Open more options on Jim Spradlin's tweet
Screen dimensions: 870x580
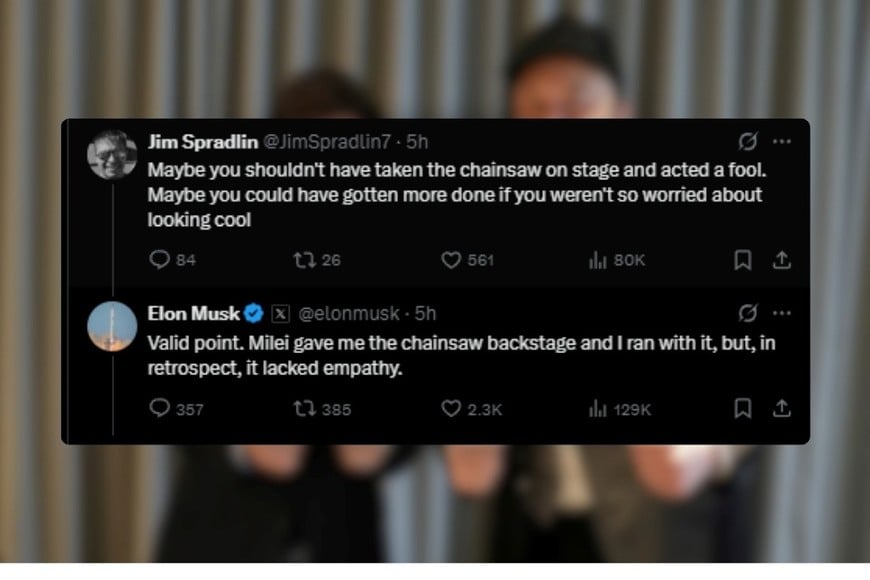(x=782, y=142)
